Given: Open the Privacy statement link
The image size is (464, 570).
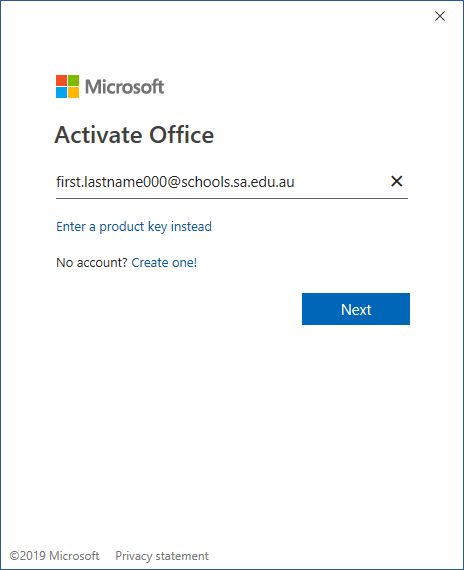Looking at the screenshot, I should 162,556.
